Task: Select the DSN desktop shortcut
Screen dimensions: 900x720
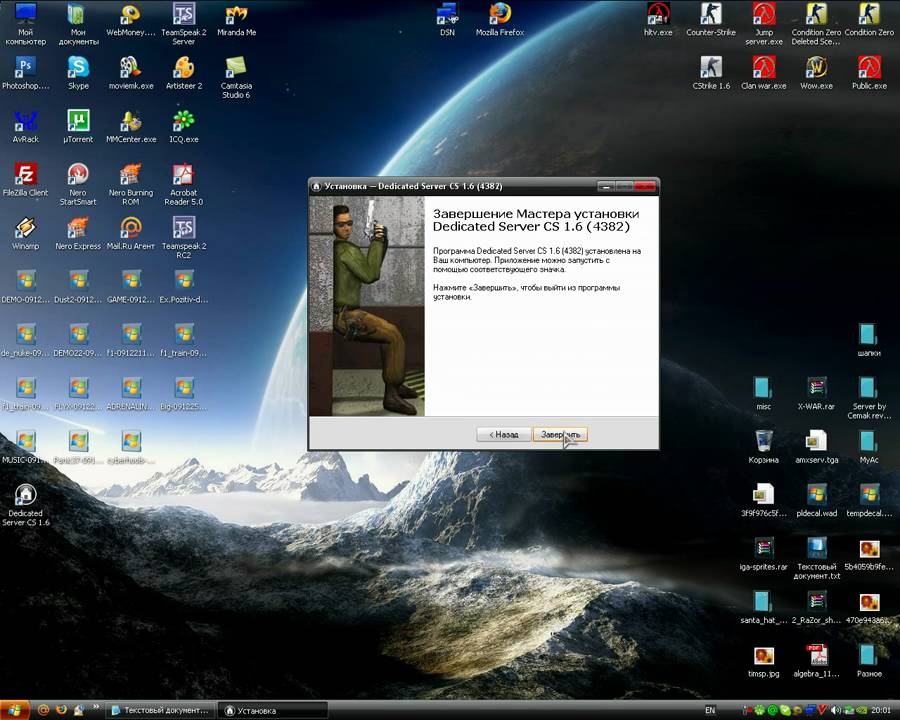Action: (x=447, y=20)
